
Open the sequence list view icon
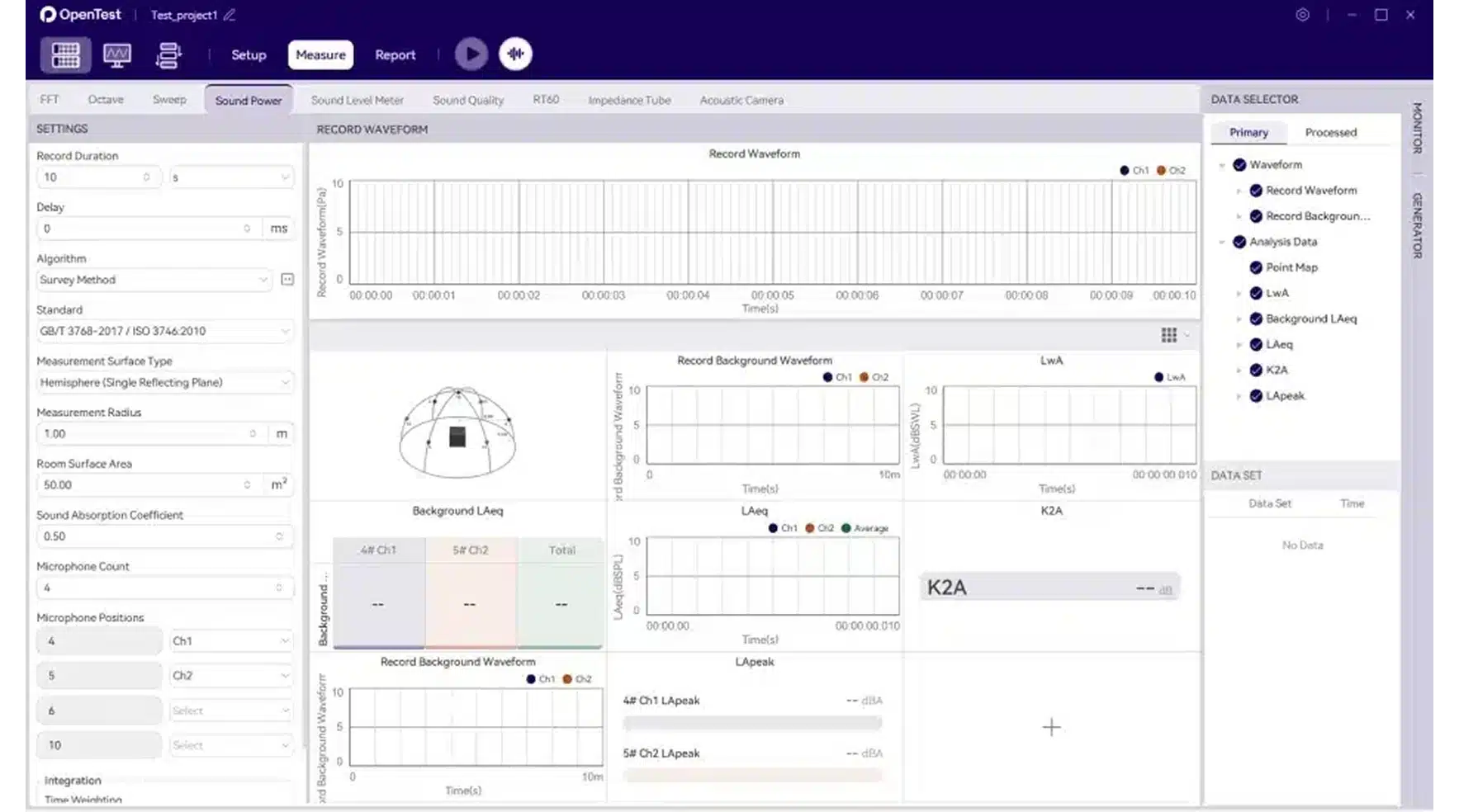(168, 55)
